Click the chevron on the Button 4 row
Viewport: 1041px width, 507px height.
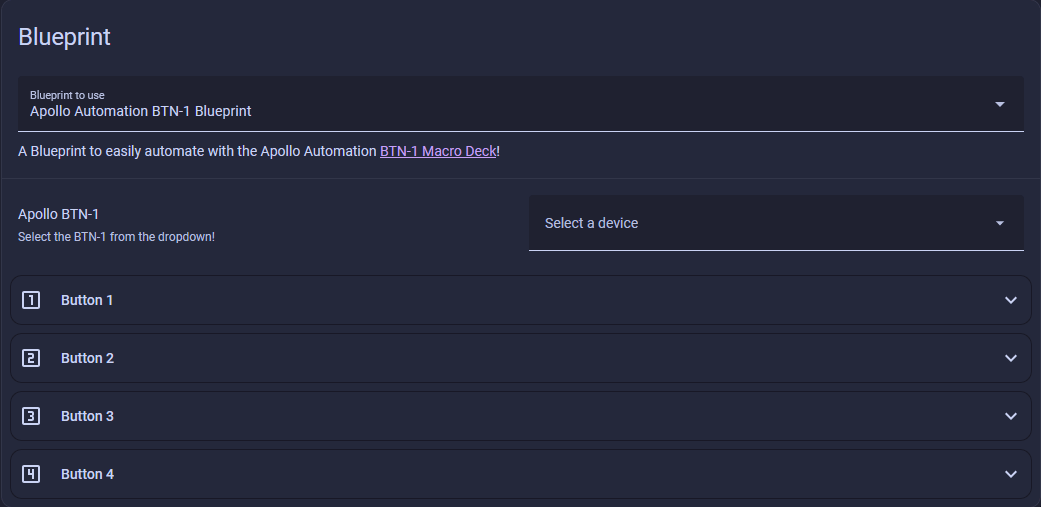1010,474
